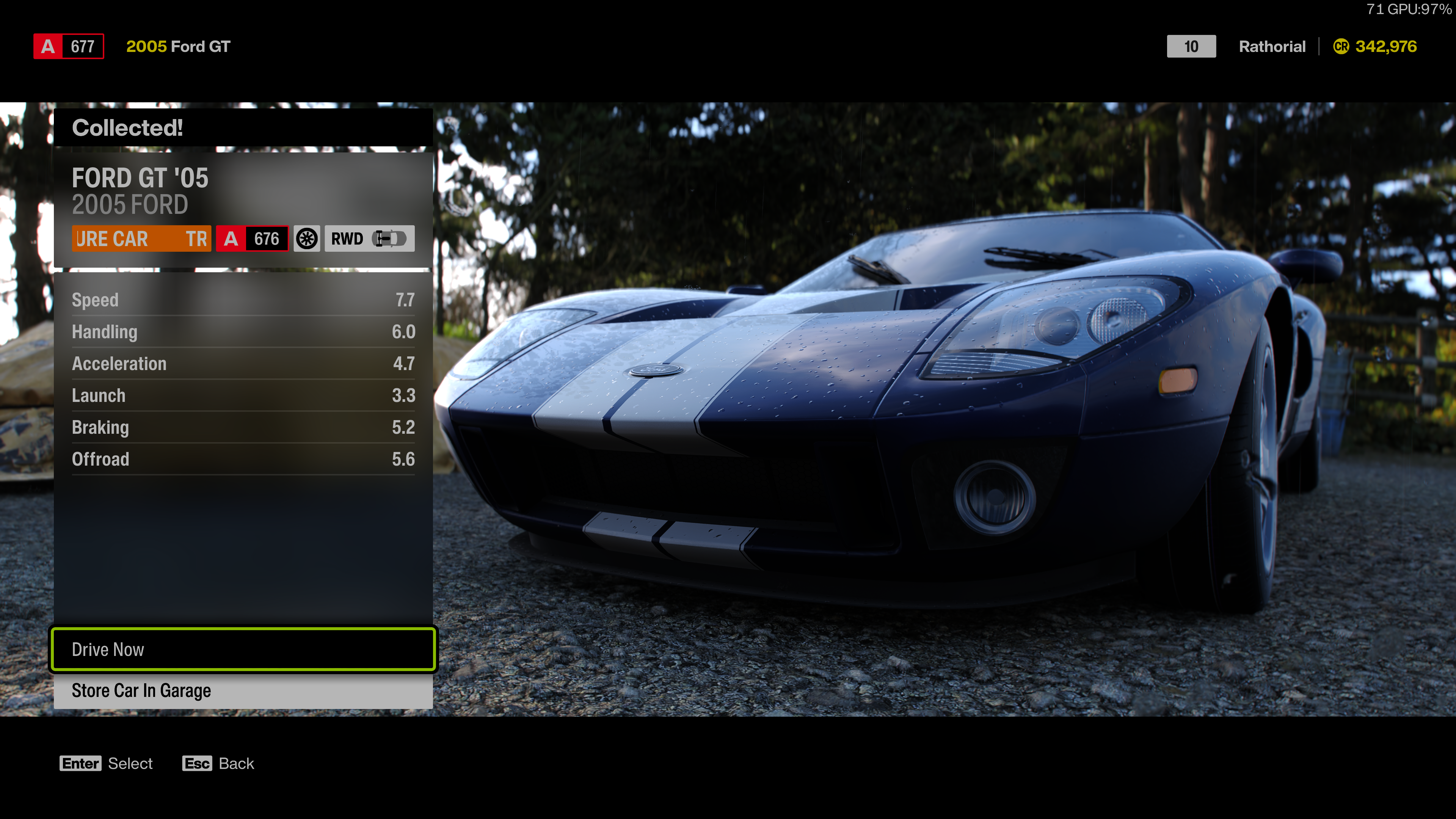Click the Offroad stat row
Viewport: 1456px width, 819px height.
pyautogui.click(x=243, y=459)
